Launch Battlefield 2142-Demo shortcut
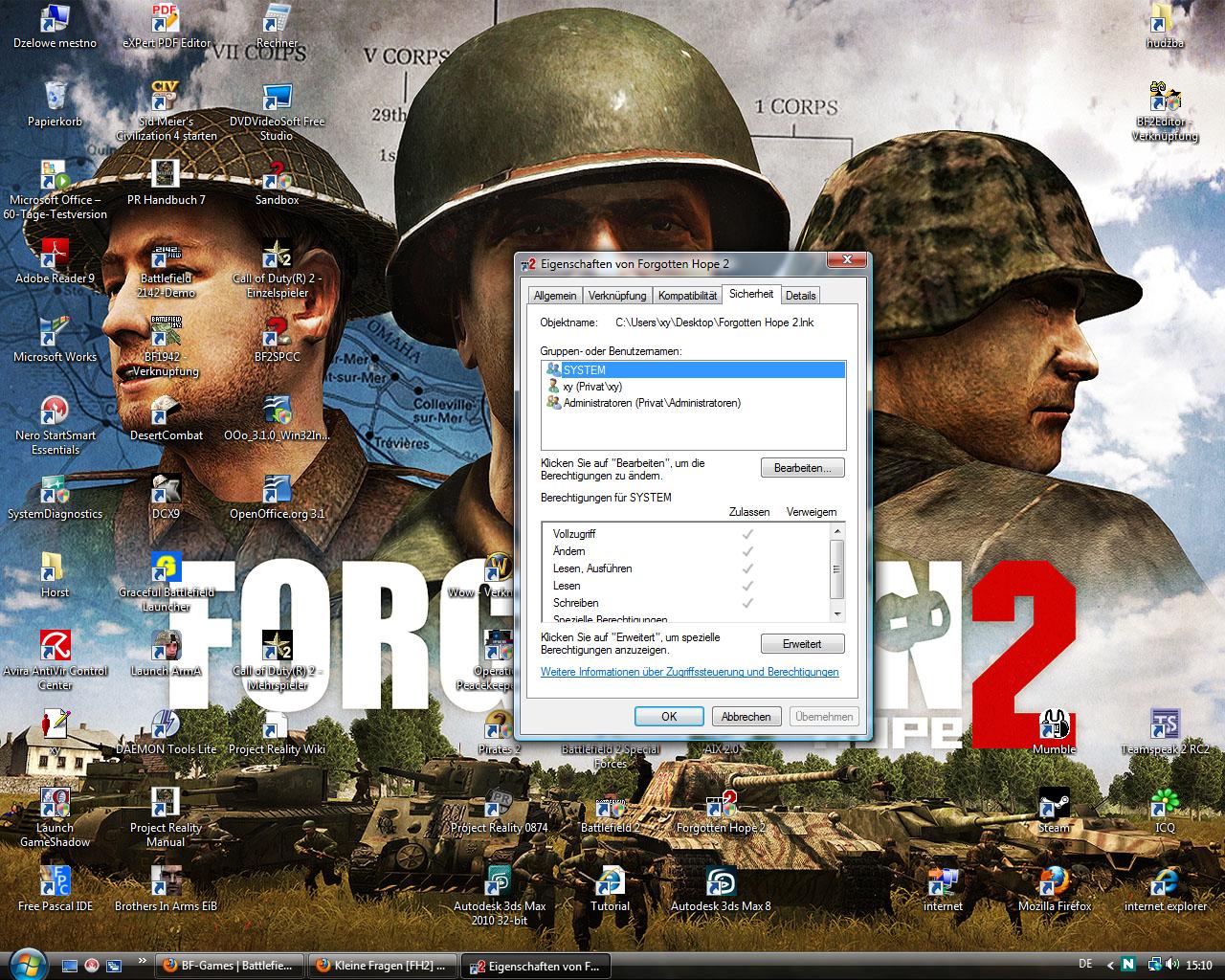The image size is (1225, 980). pos(166,268)
